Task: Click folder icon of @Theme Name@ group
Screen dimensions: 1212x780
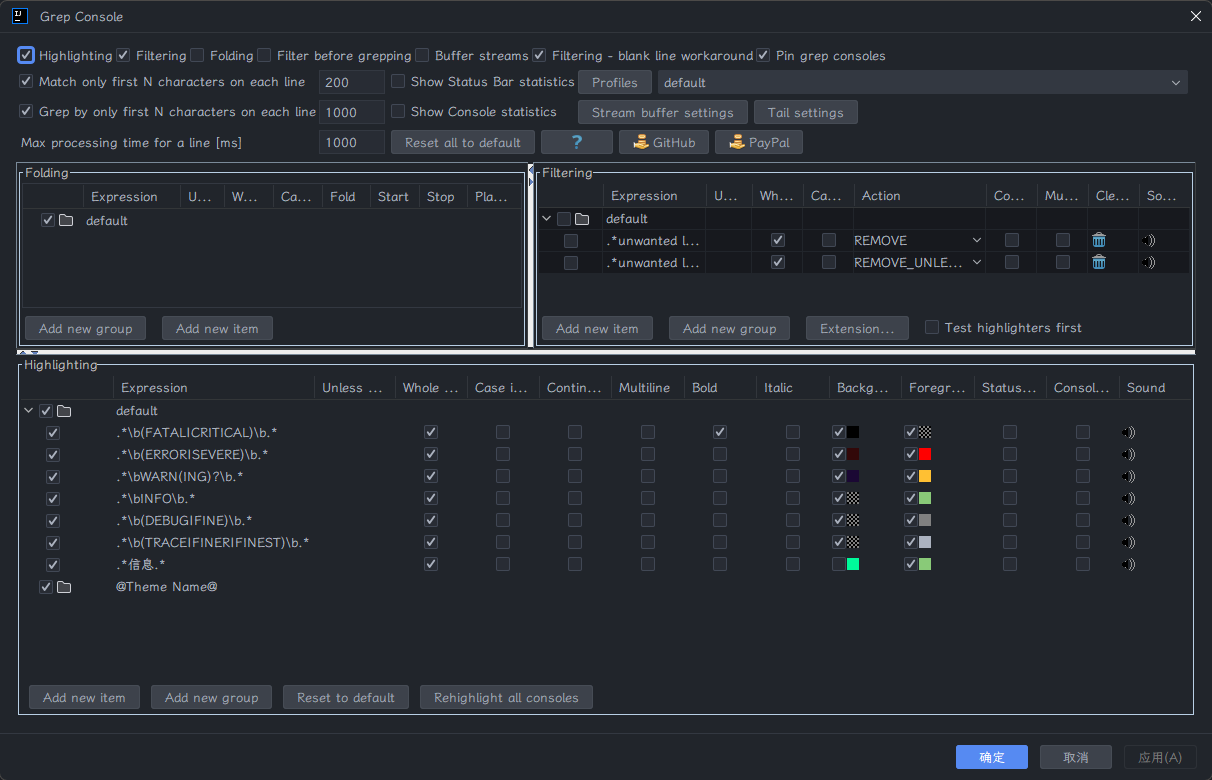Action: (64, 587)
